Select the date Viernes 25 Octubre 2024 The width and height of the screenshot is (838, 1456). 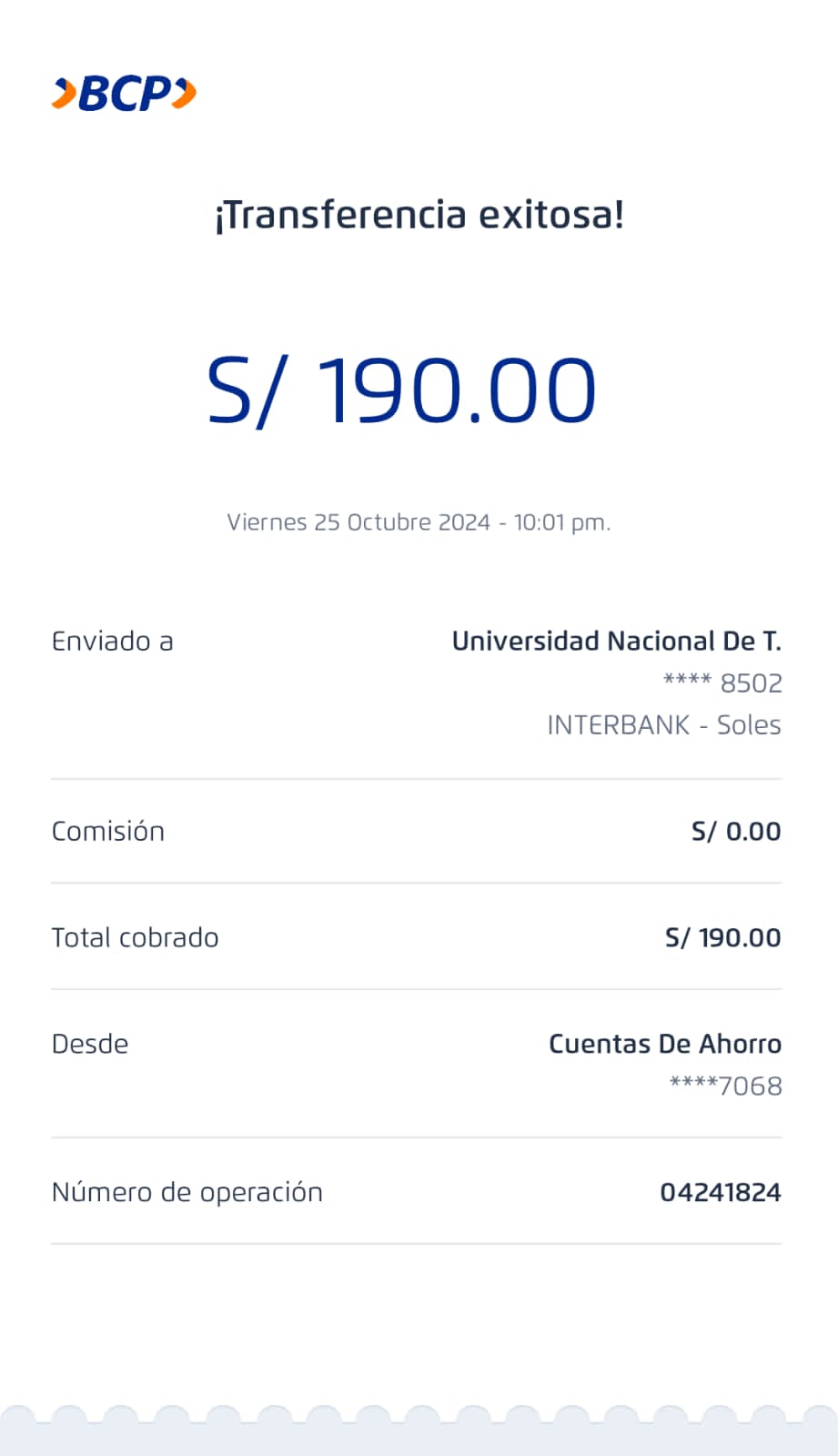(x=358, y=522)
